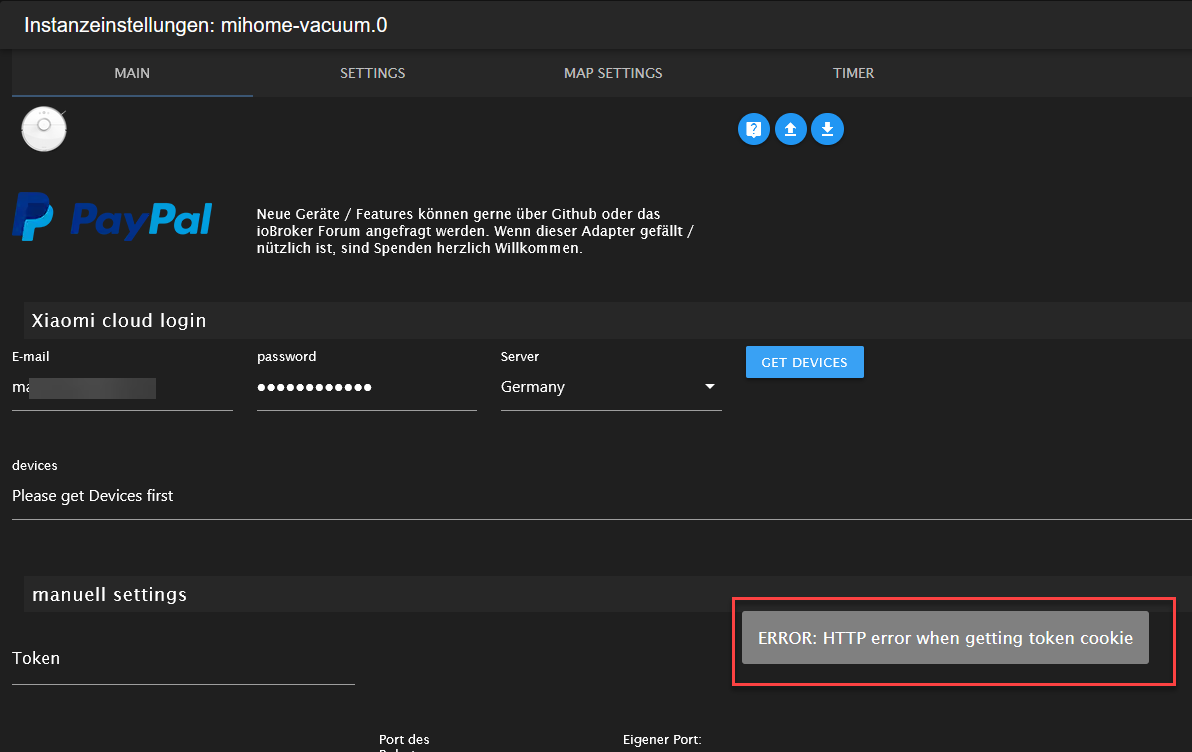Click the donation text about Github requests
Screen dimensions: 1192x752
[475, 231]
